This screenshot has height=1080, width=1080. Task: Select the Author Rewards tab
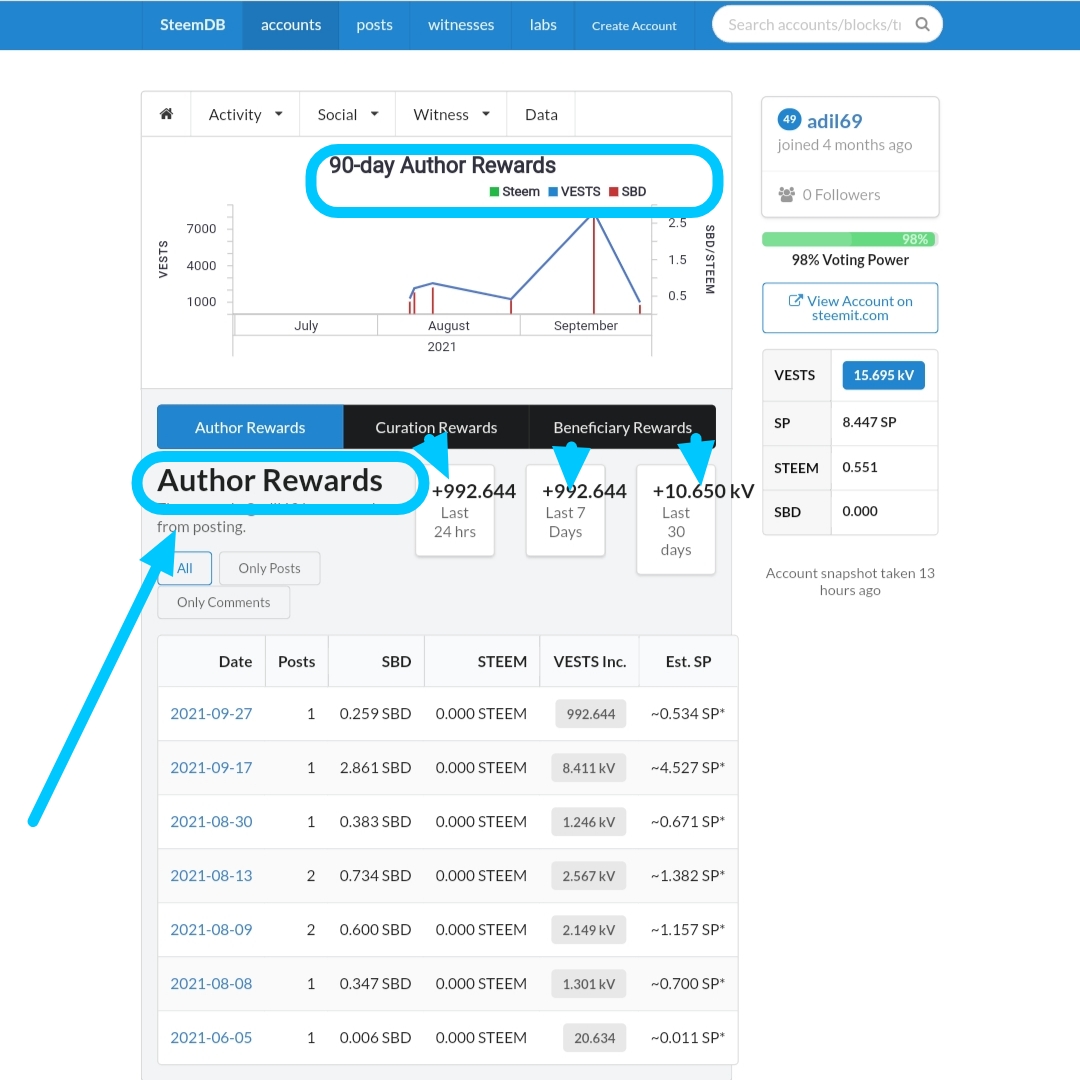pos(250,427)
